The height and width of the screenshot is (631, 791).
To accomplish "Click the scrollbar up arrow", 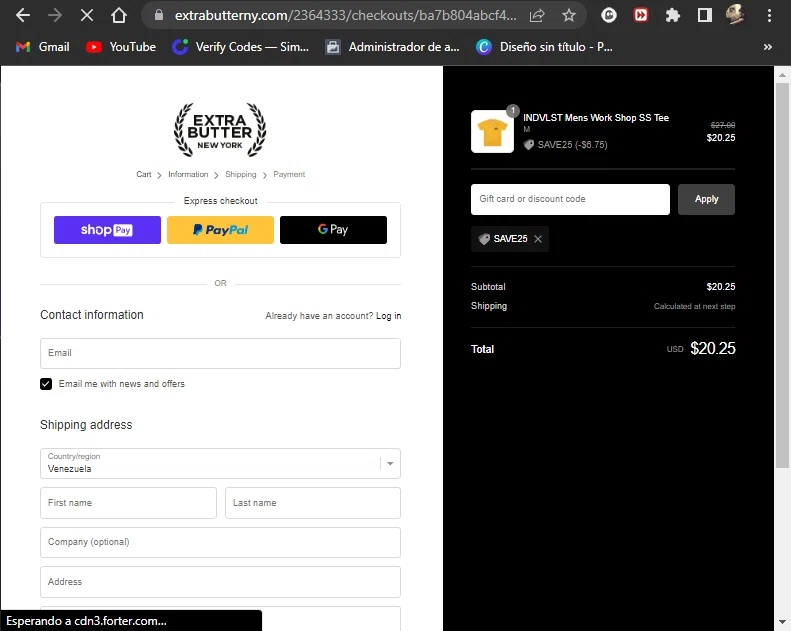I will (x=782, y=75).
